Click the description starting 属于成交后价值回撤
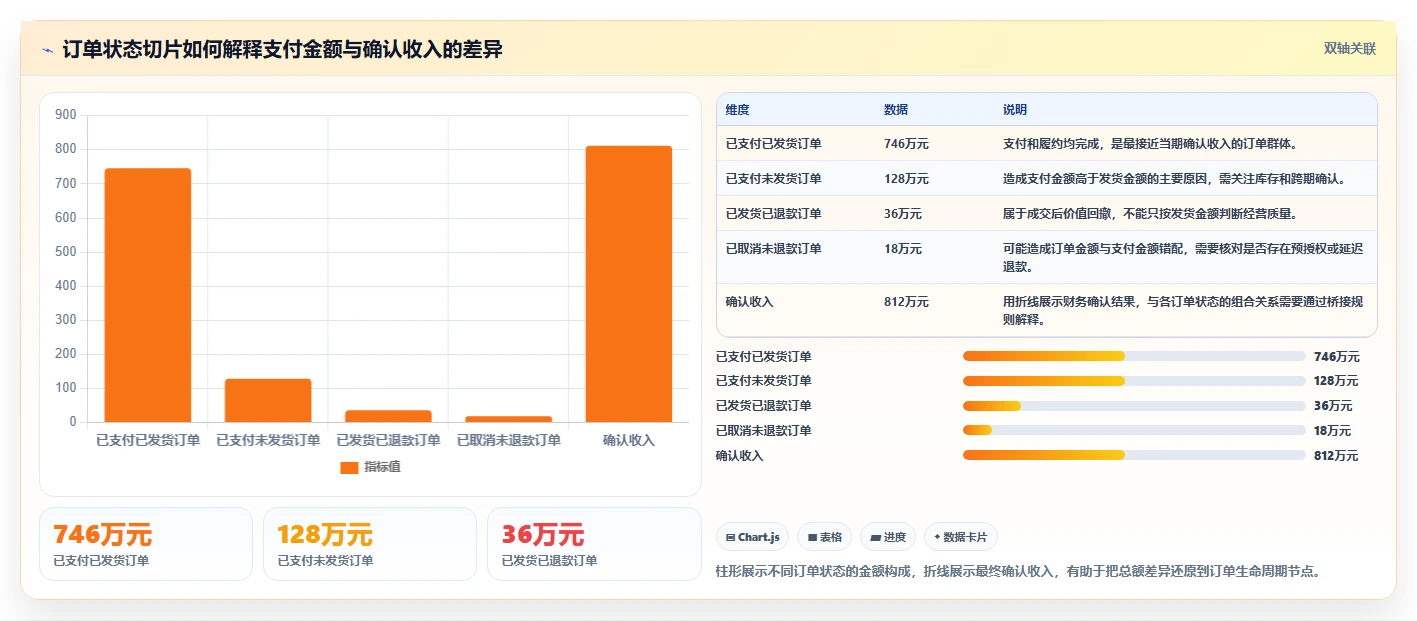The height and width of the screenshot is (621, 1417). (x=1152, y=214)
